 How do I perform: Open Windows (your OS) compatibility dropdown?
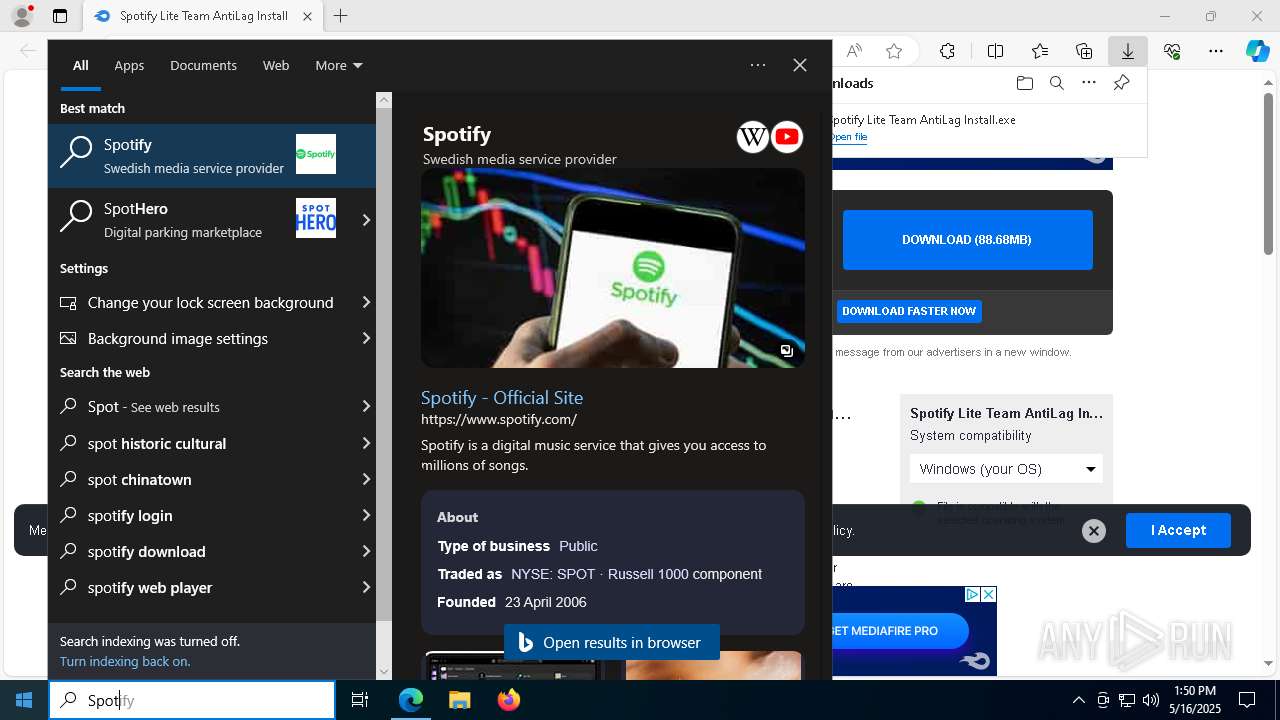pos(1006,469)
